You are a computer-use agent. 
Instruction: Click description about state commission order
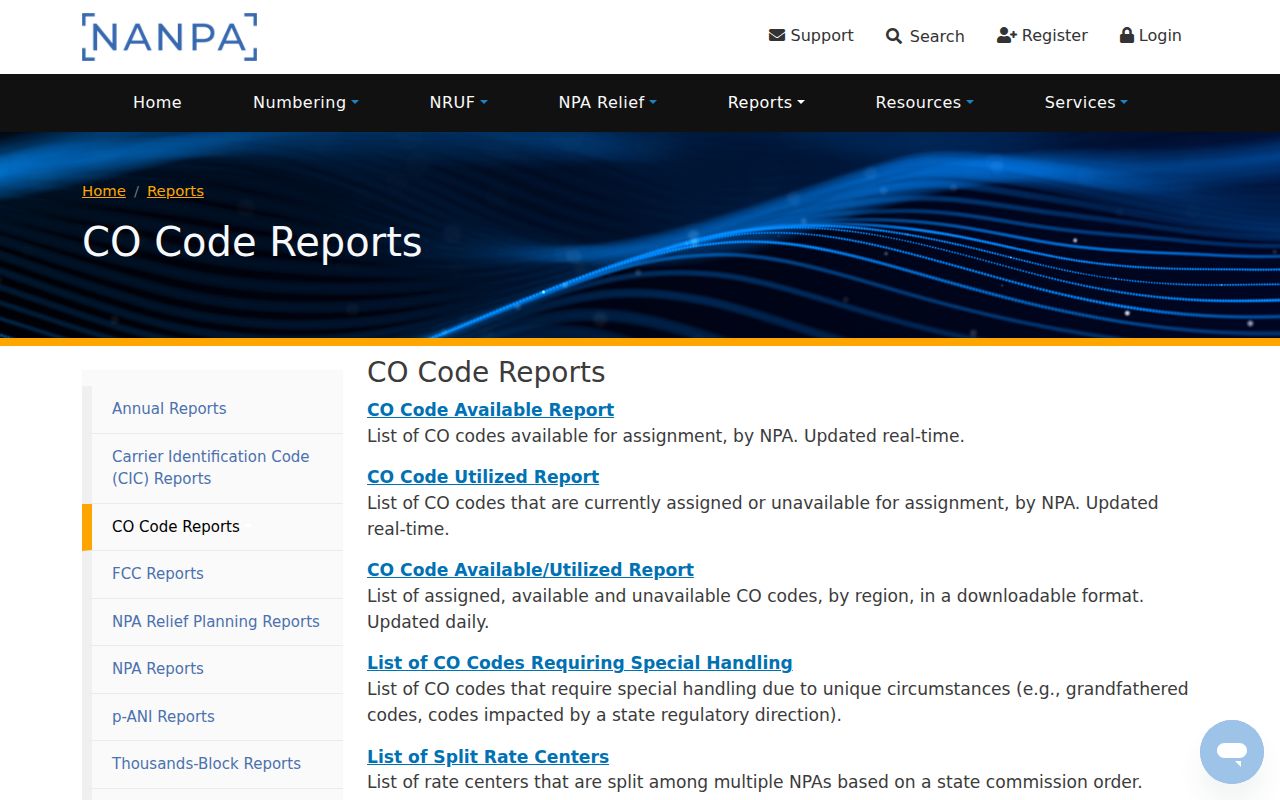pyautogui.click(x=755, y=782)
